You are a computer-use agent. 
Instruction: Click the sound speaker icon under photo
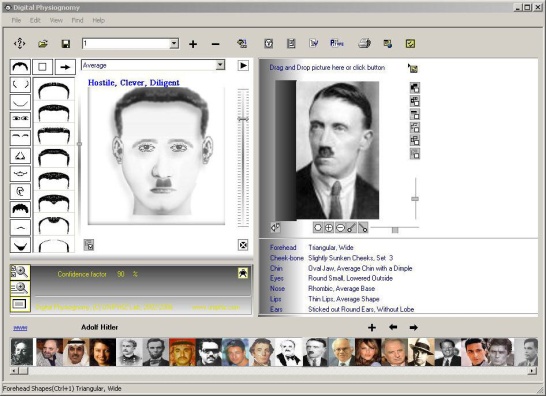[x=275, y=228]
